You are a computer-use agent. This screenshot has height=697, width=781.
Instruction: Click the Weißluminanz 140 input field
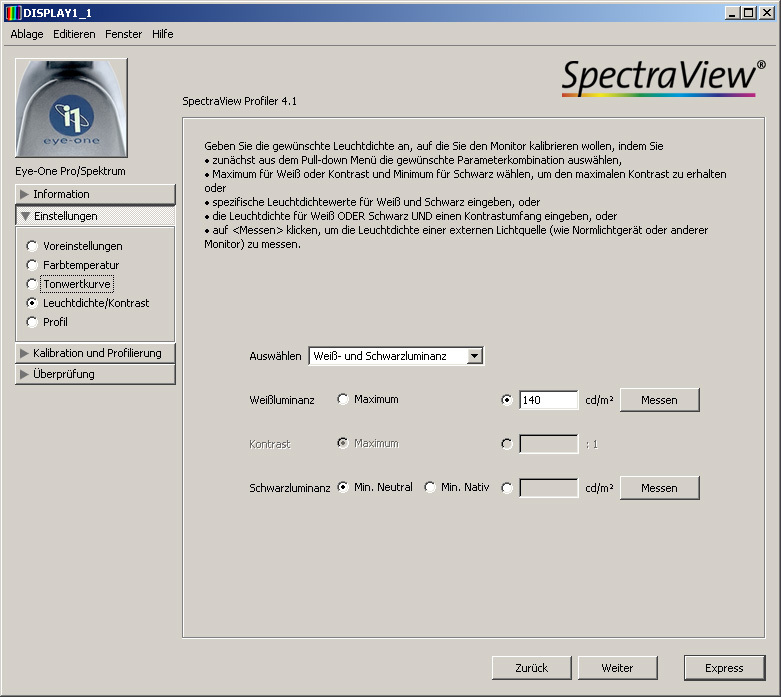(x=548, y=400)
